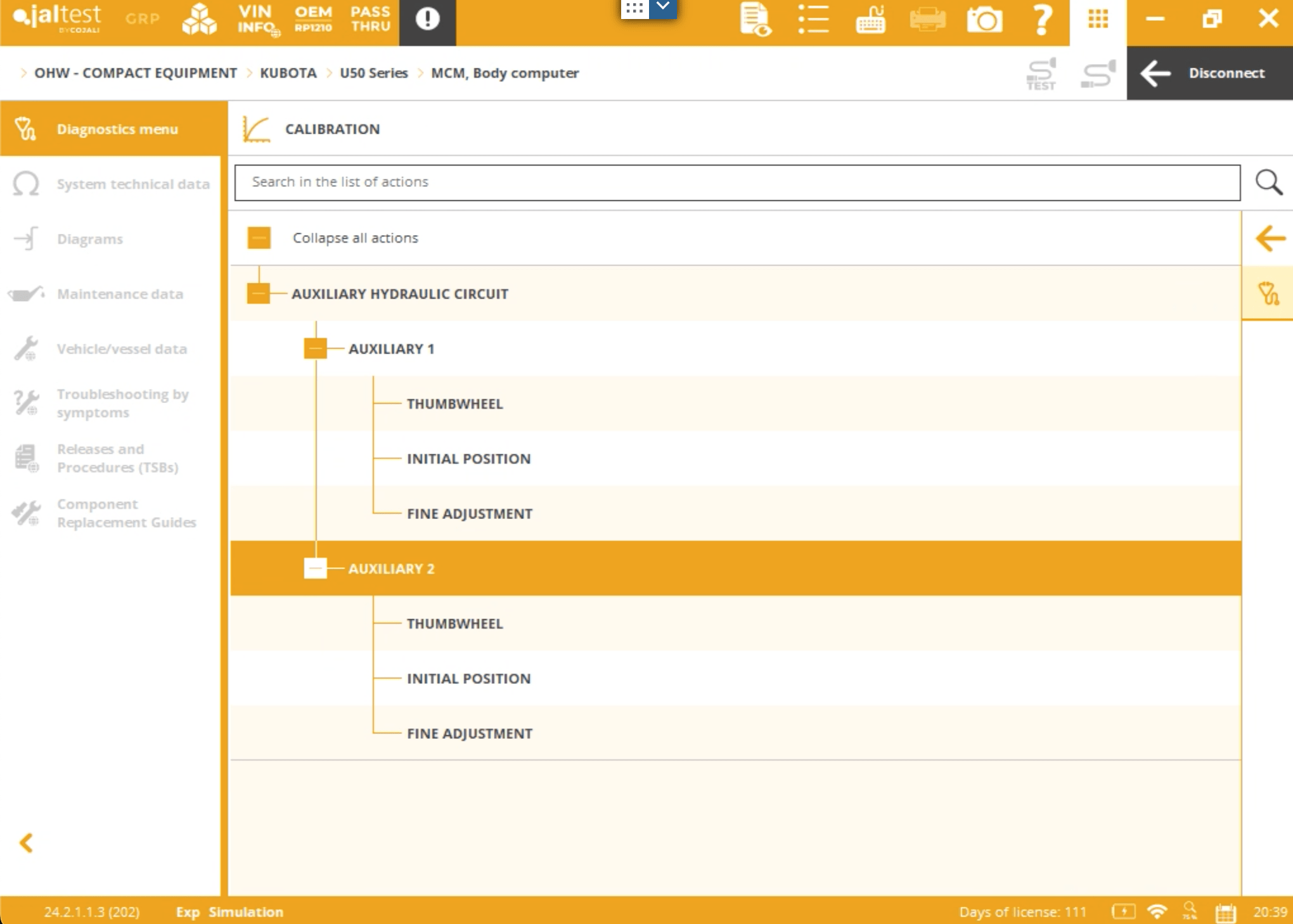Collapse AUXILIARY HYDRAULIC CIRCUIT node
The height and width of the screenshot is (924, 1293).
point(259,293)
